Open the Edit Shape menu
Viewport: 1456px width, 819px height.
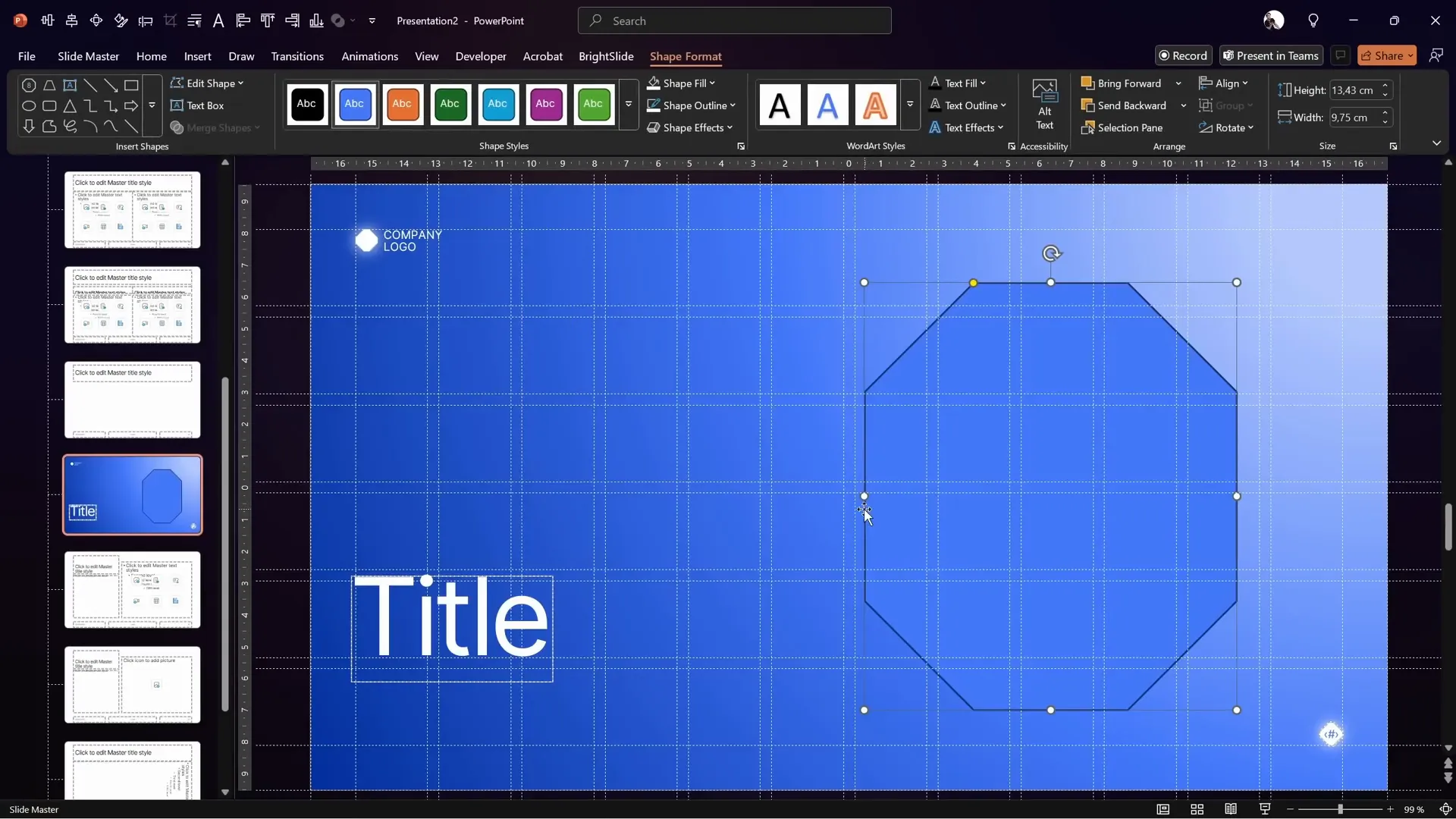[x=206, y=83]
